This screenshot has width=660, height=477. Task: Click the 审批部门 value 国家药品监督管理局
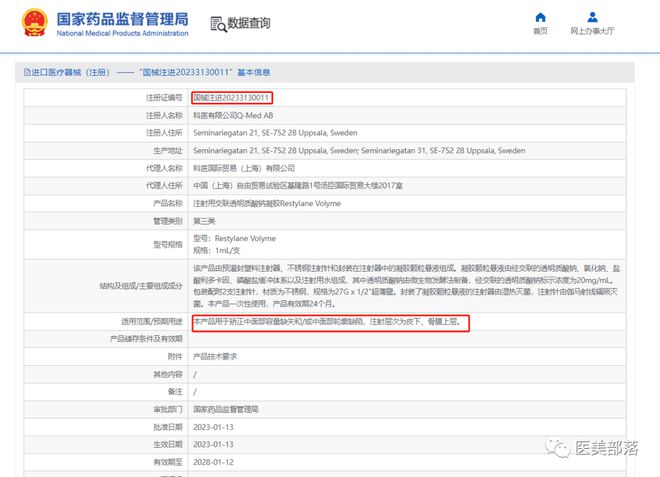pos(226,409)
